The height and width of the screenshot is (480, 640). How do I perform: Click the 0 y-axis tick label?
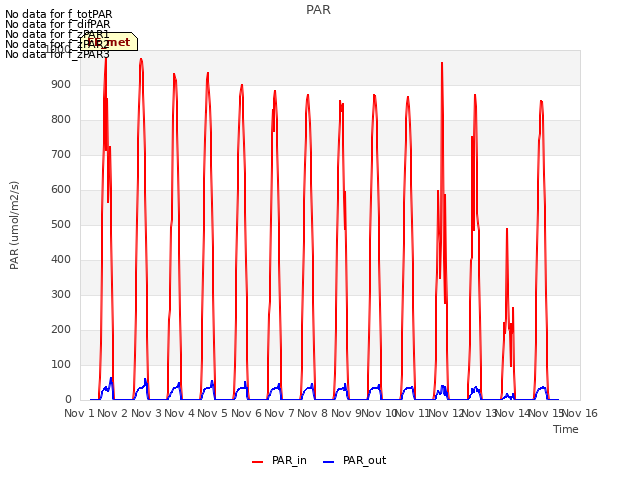coord(68,400)
